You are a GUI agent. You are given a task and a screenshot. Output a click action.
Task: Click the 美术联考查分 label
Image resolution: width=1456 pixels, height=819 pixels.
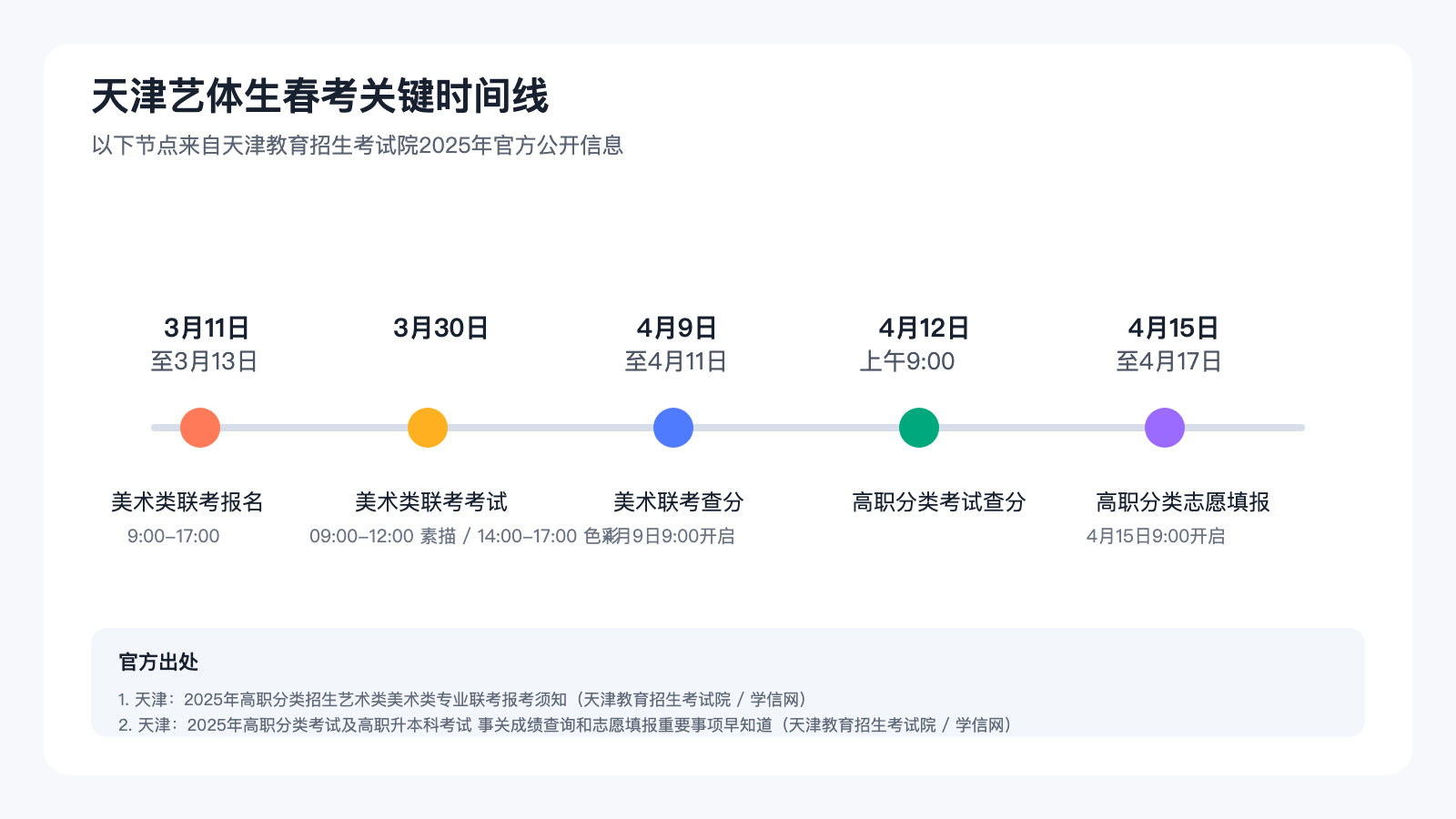679,501
